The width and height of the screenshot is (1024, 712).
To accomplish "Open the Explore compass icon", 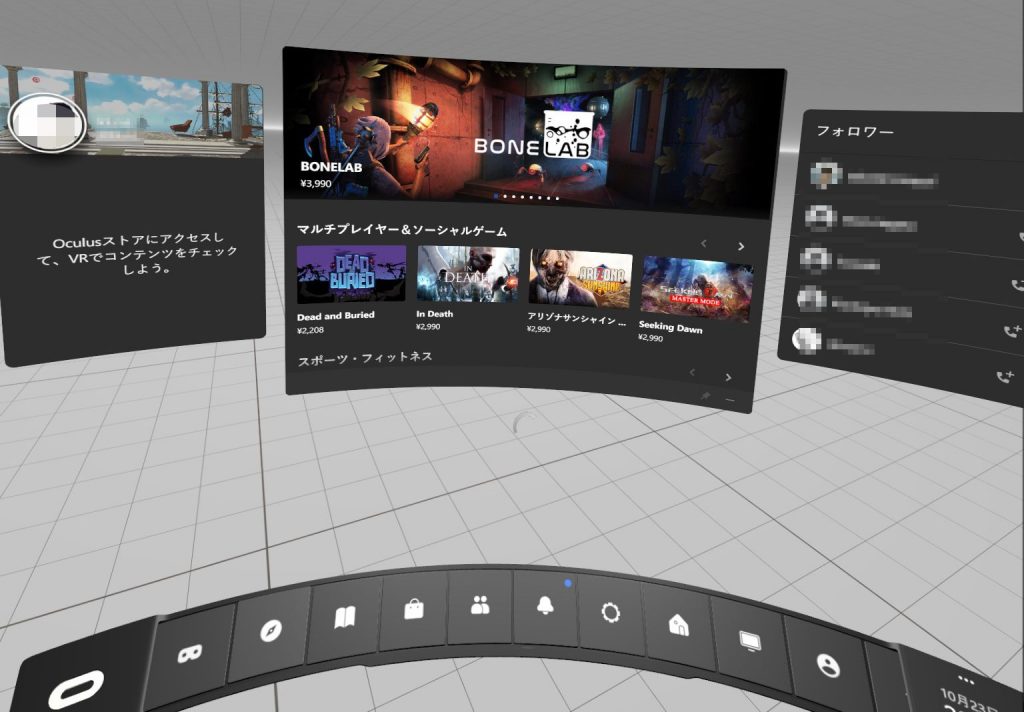I will [270, 630].
